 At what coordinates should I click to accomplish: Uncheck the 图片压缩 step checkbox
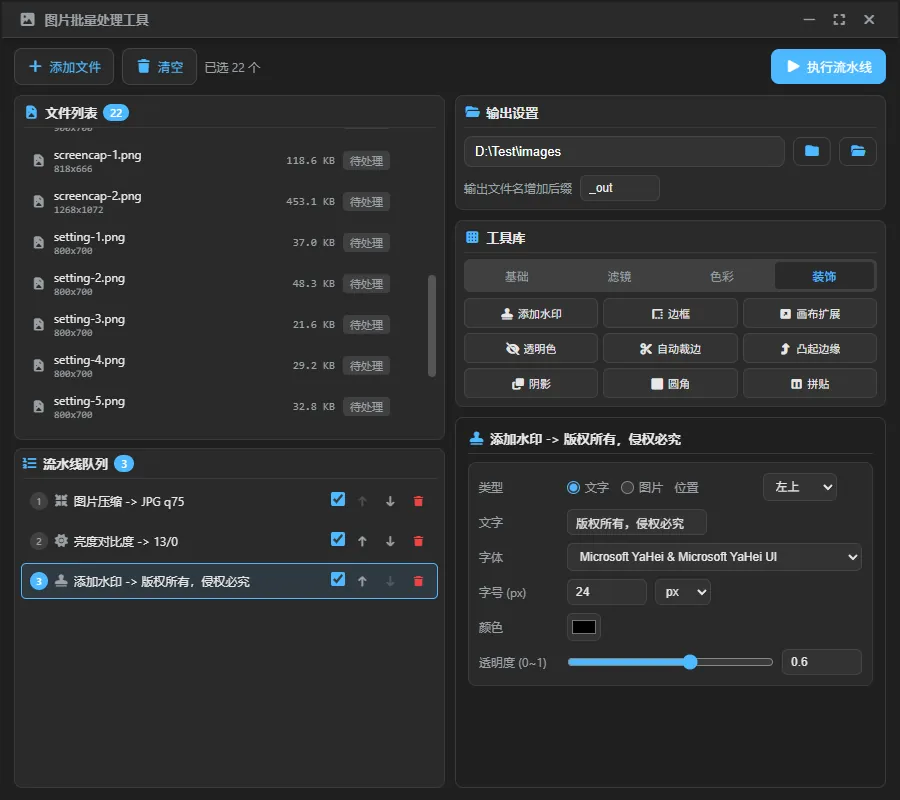tap(338, 499)
